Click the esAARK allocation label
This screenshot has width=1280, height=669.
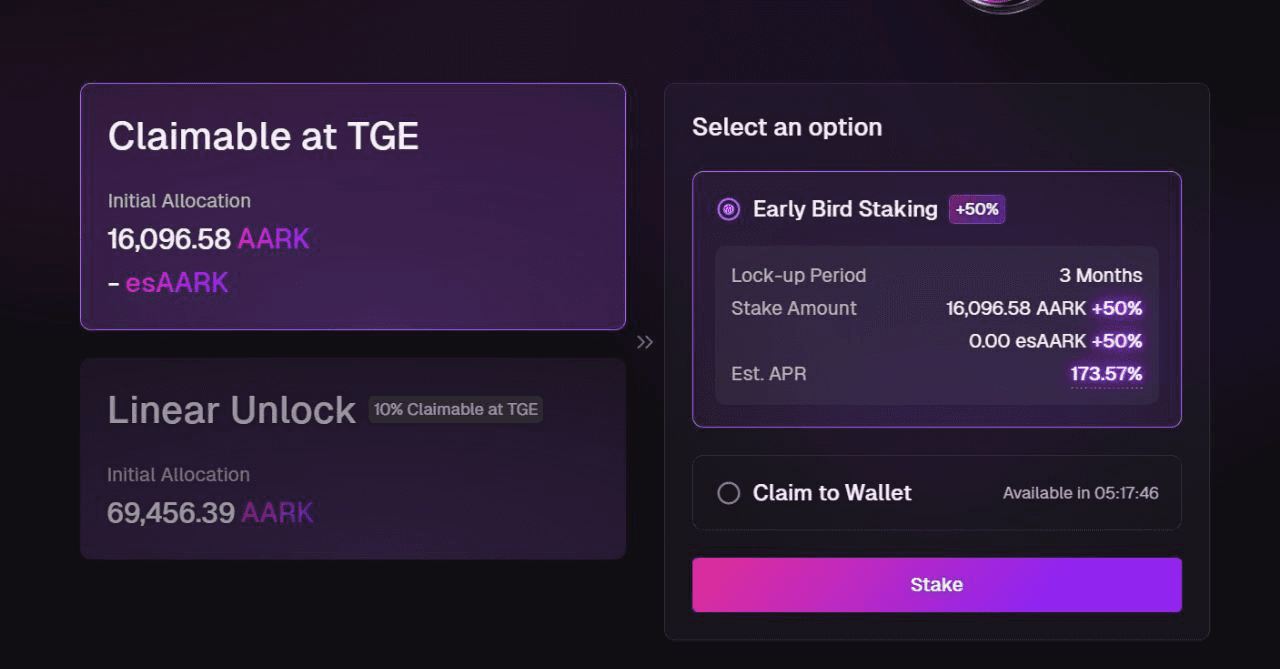176,283
